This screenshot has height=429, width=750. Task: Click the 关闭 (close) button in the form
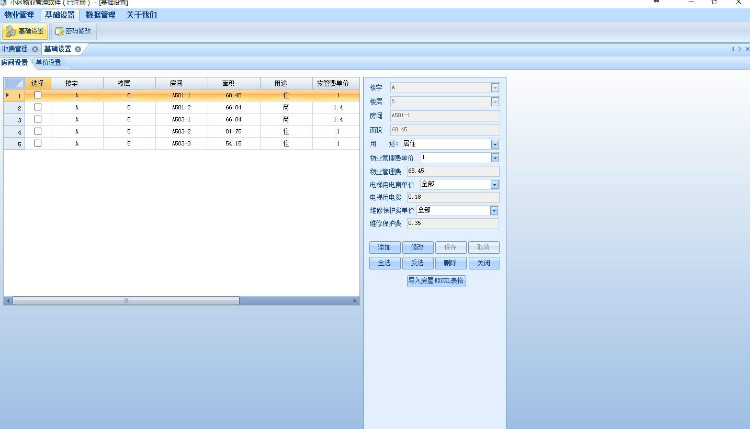click(484, 263)
